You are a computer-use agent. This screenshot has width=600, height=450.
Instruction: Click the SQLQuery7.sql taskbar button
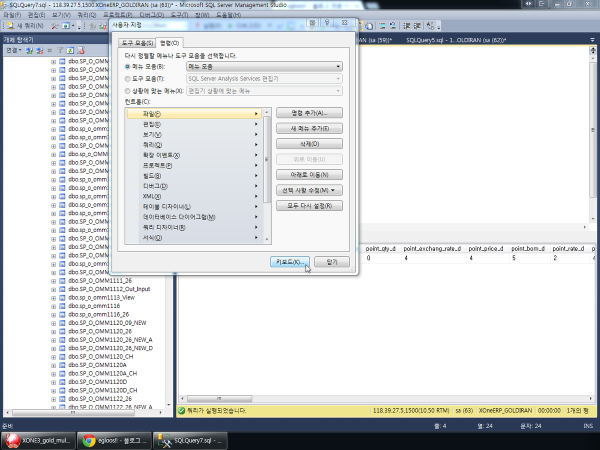(x=190, y=441)
